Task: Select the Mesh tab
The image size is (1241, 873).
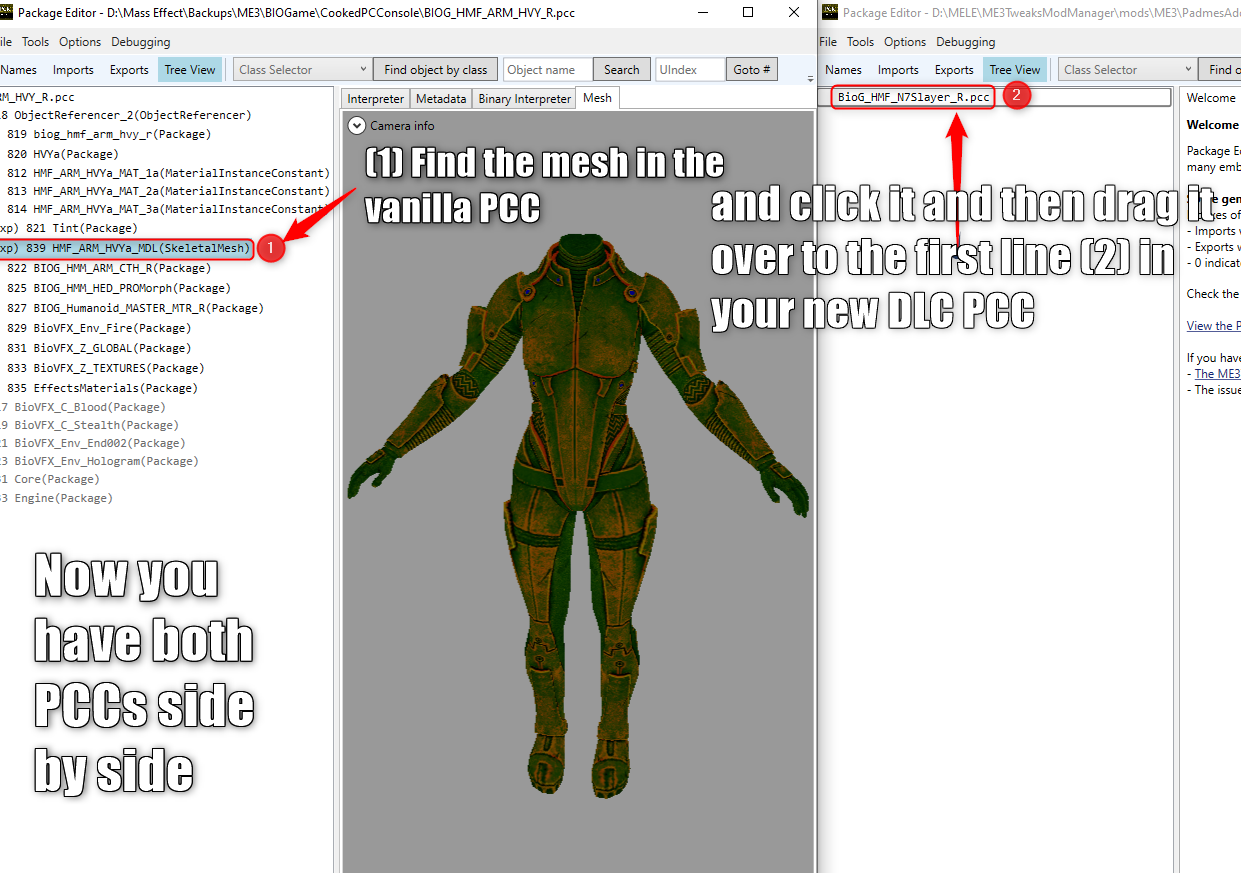Action: pos(597,98)
